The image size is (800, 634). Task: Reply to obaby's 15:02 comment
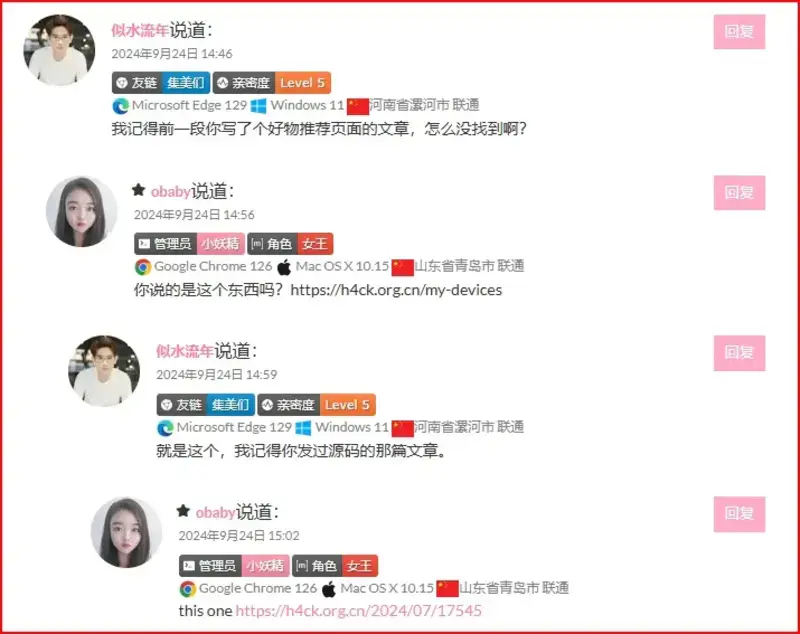point(739,514)
